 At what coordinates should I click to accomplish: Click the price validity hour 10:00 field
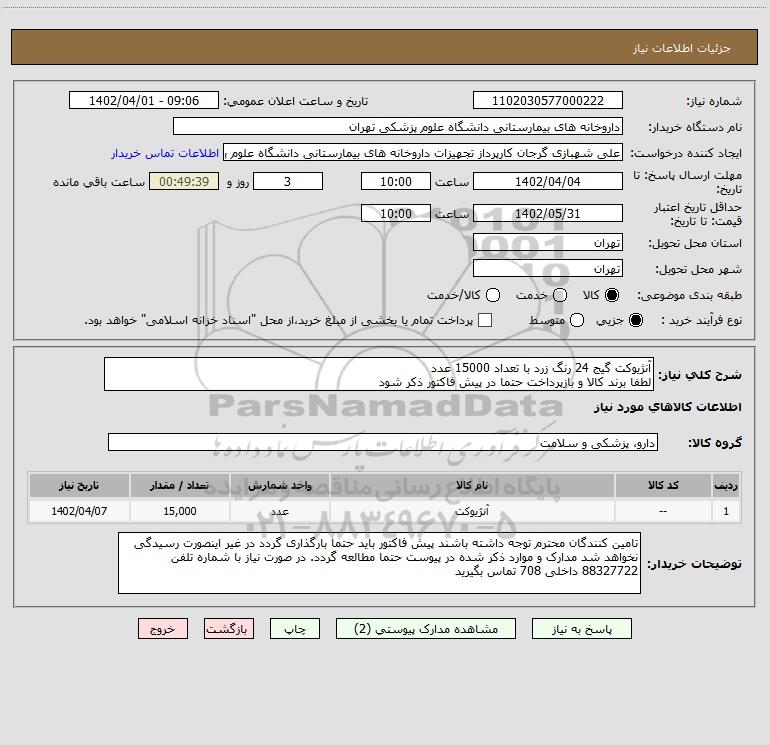click(396, 214)
